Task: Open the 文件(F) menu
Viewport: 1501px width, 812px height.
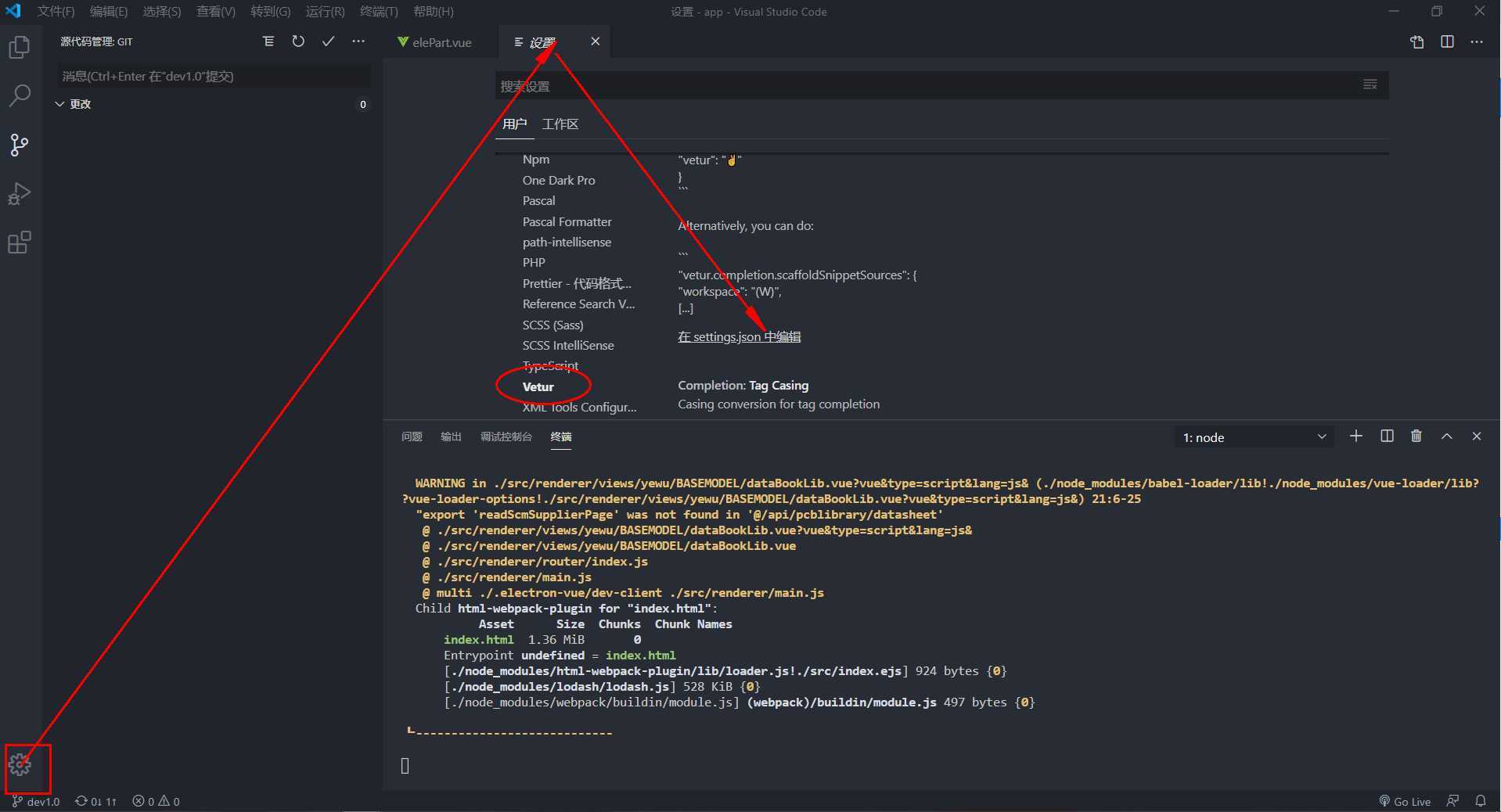Action: pos(56,12)
